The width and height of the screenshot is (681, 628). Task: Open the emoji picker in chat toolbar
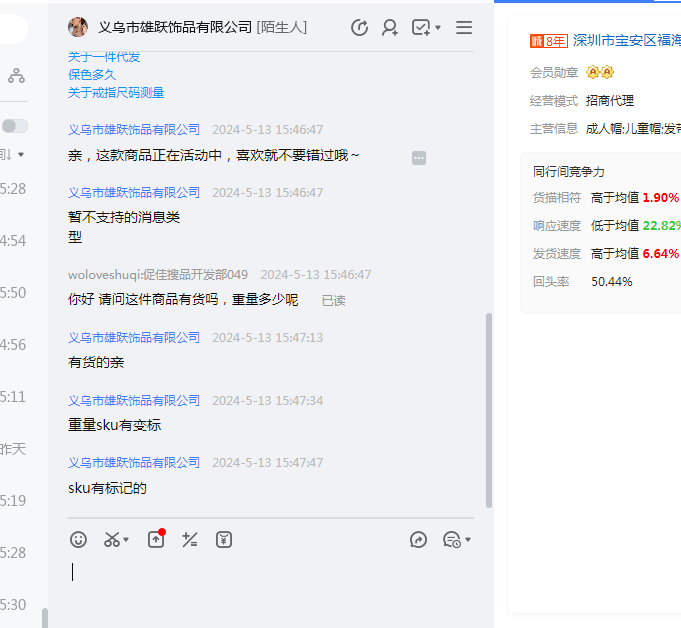pyautogui.click(x=78, y=540)
